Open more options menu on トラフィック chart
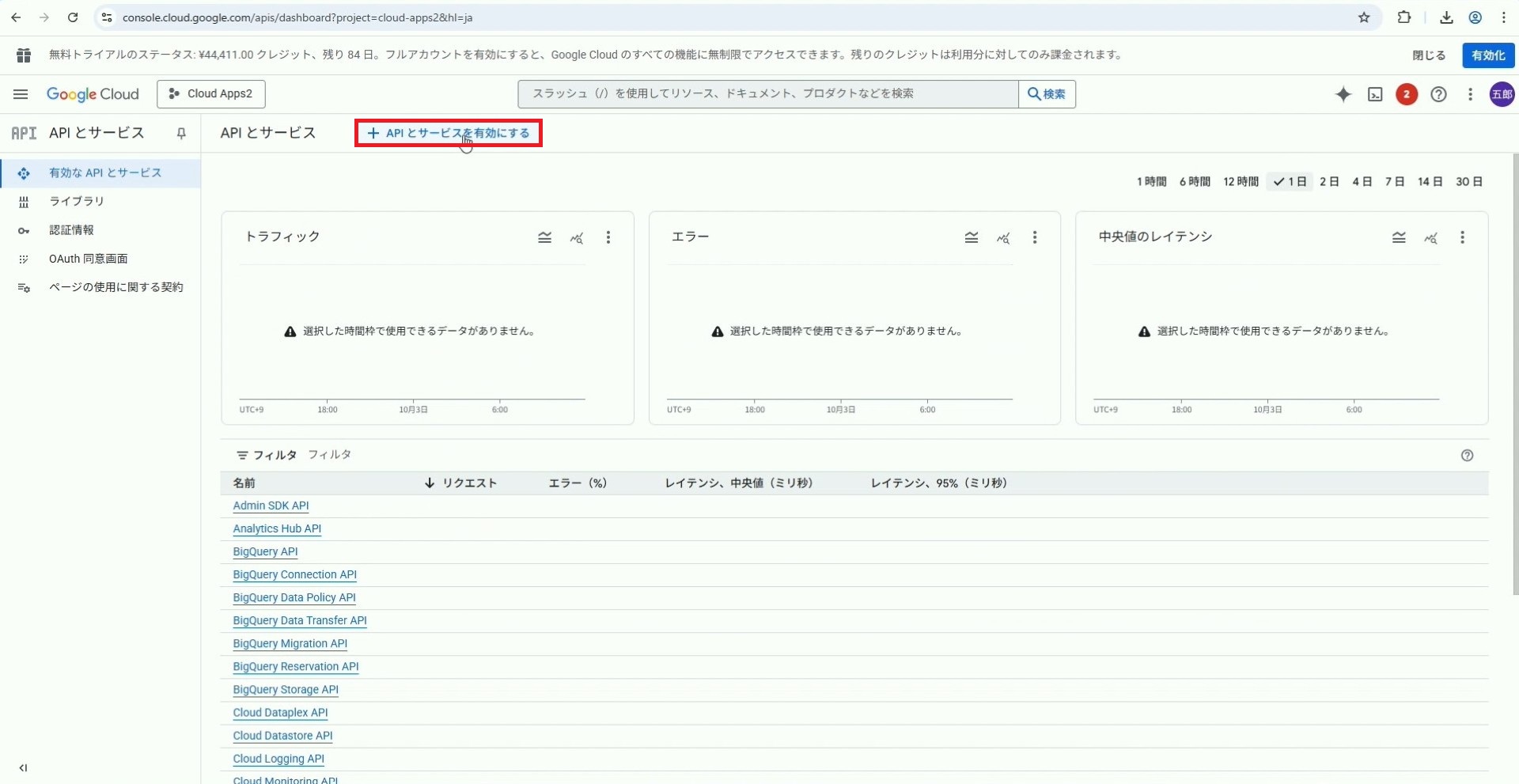This screenshot has width=1519, height=784. pos(608,237)
